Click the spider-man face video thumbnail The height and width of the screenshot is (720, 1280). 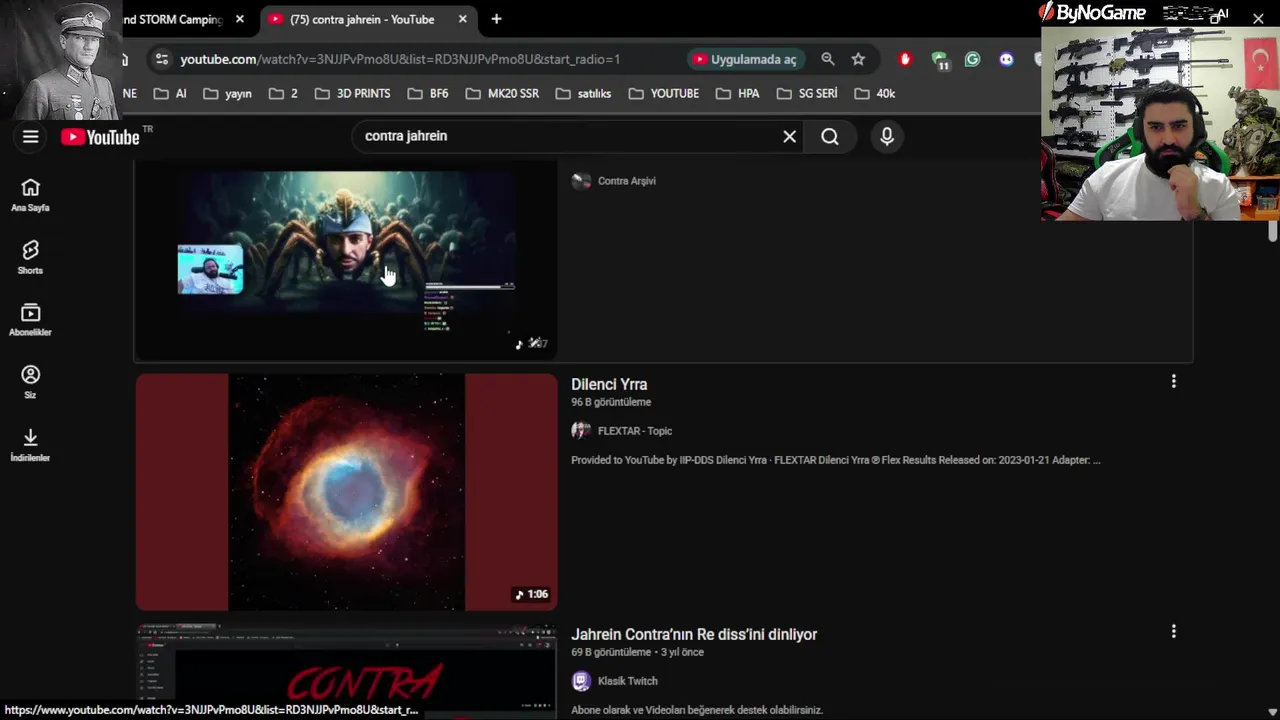coord(346,260)
